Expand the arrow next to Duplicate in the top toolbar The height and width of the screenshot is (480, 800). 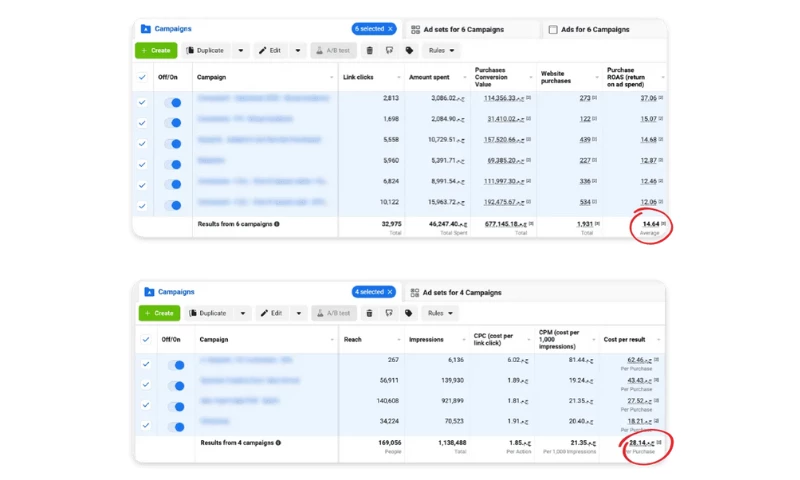click(x=242, y=50)
